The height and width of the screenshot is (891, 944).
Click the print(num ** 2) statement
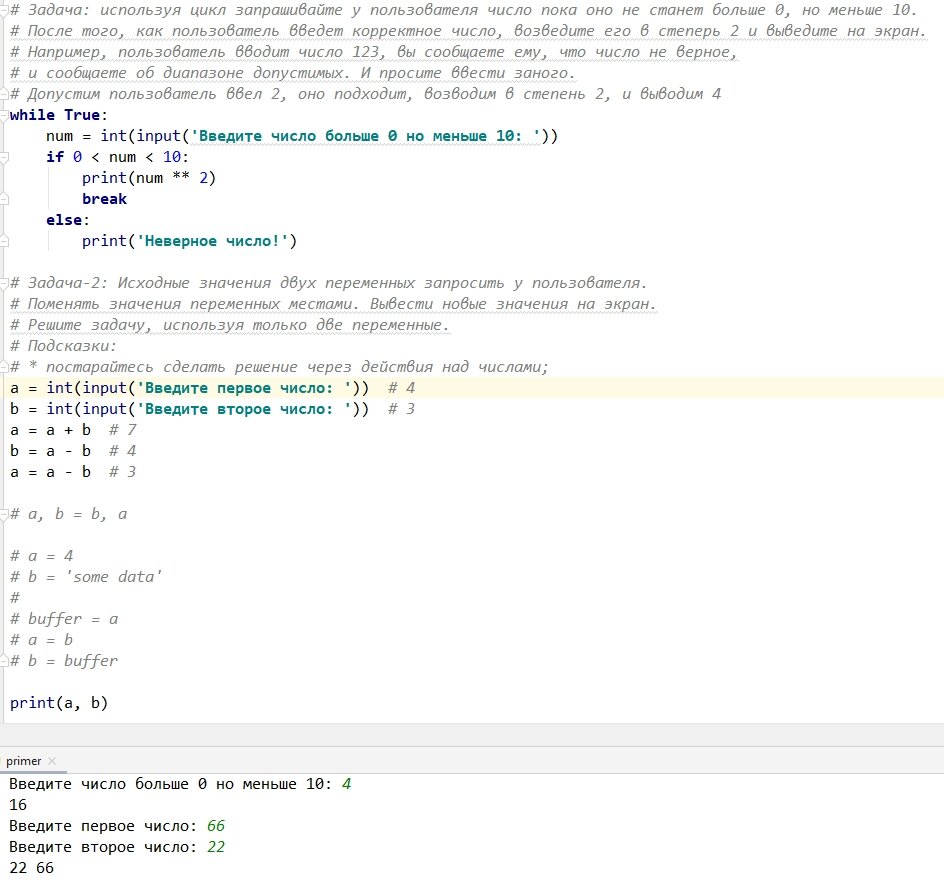pos(149,178)
